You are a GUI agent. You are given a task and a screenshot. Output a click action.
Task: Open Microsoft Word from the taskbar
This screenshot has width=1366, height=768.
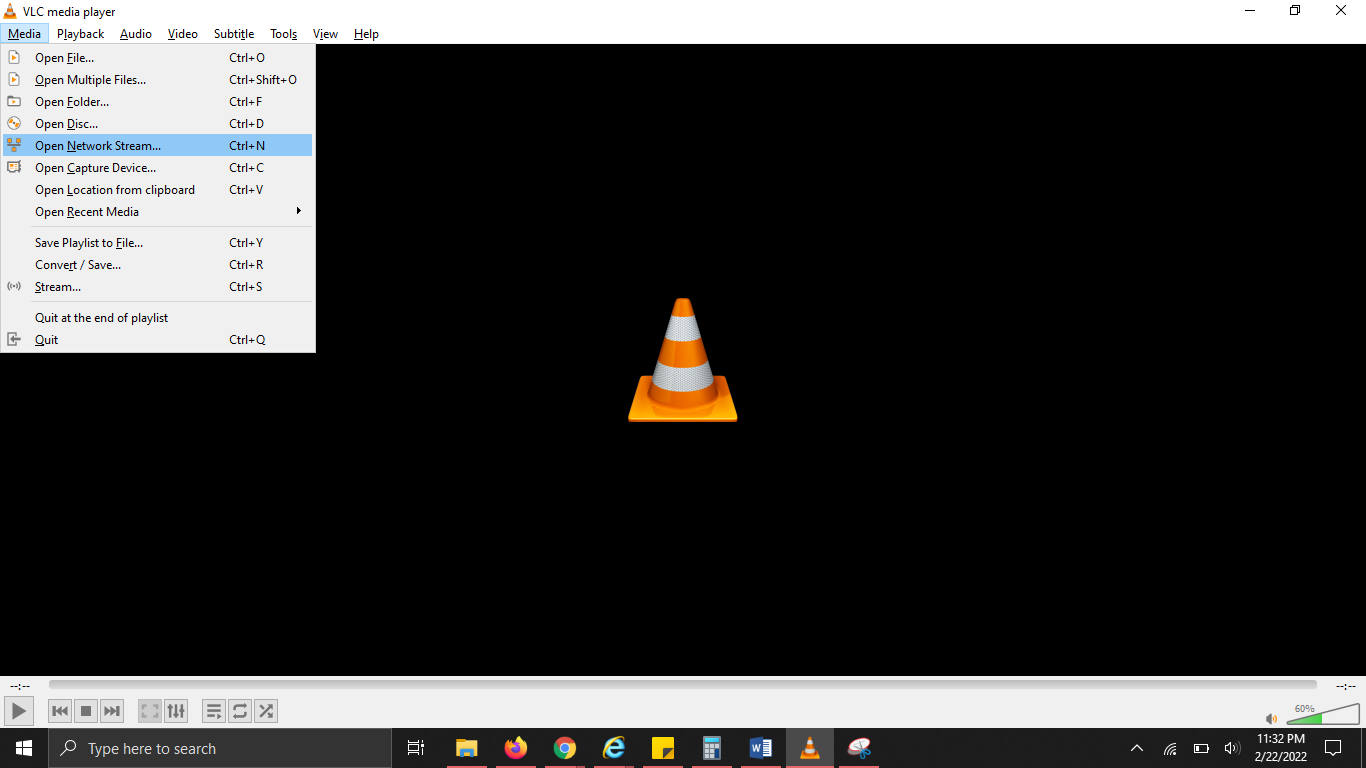pos(761,748)
